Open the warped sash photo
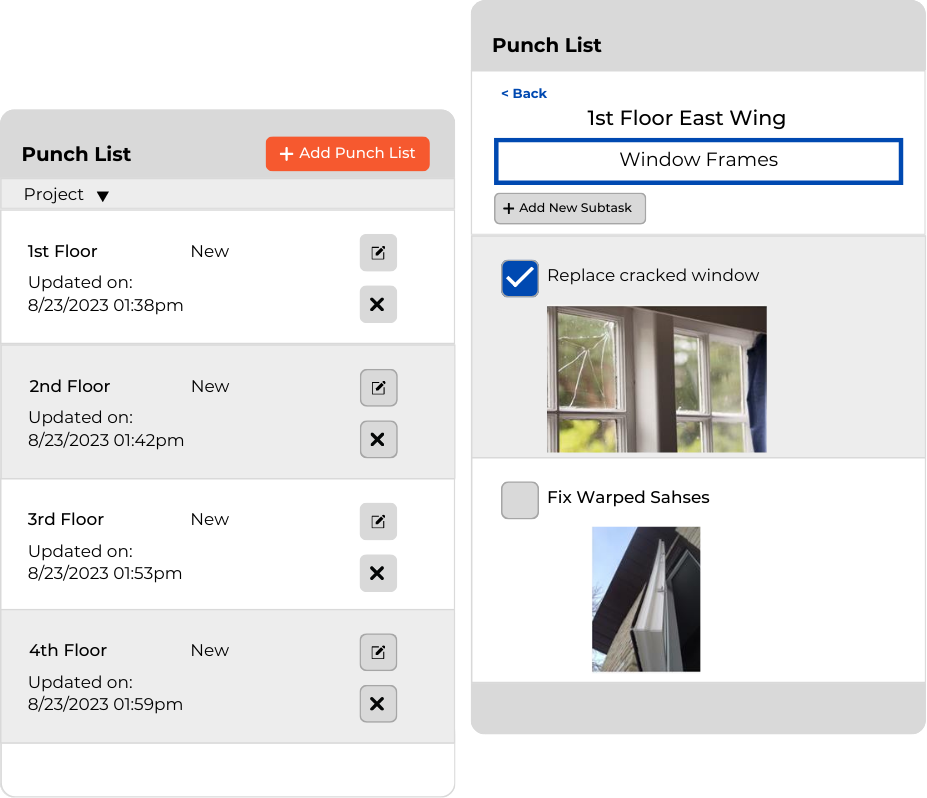This screenshot has width=927, height=798. pos(646,599)
